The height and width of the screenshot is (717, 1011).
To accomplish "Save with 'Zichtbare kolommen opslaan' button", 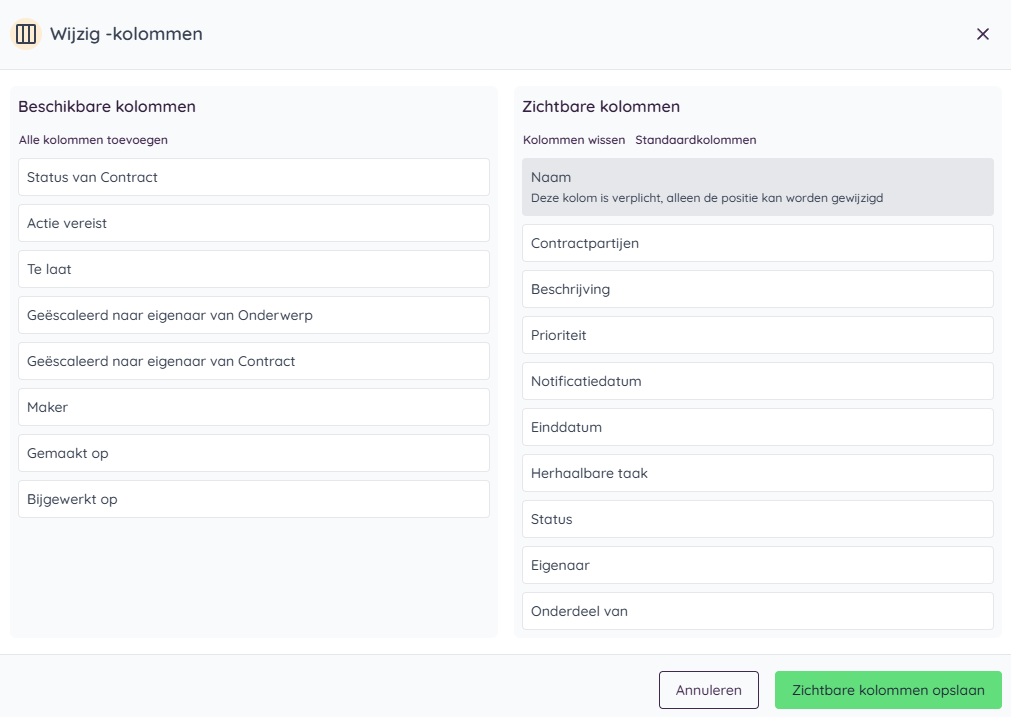I will pos(887,690).
